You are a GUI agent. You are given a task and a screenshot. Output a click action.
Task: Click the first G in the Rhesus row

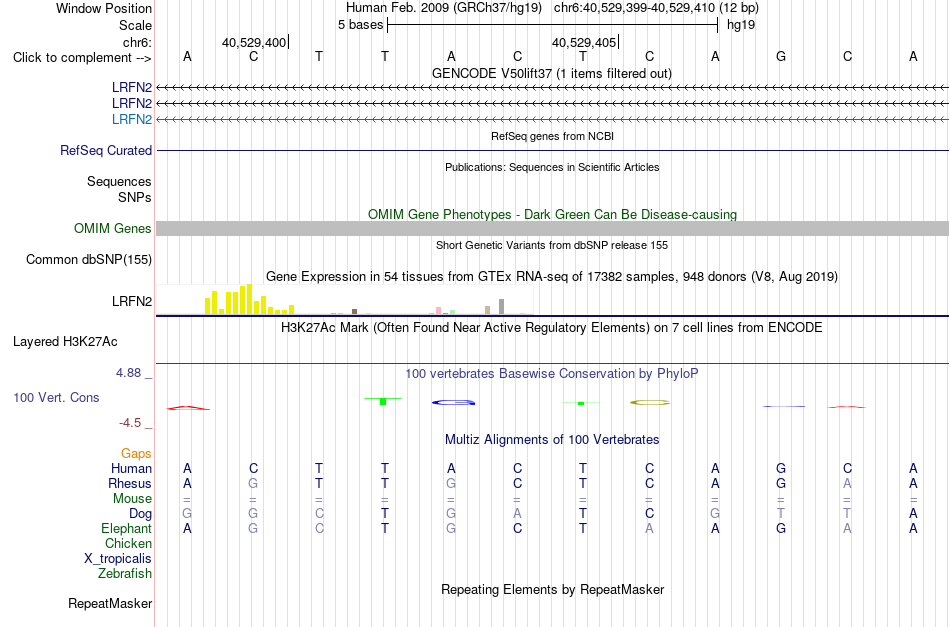click(x=253, y=483)
